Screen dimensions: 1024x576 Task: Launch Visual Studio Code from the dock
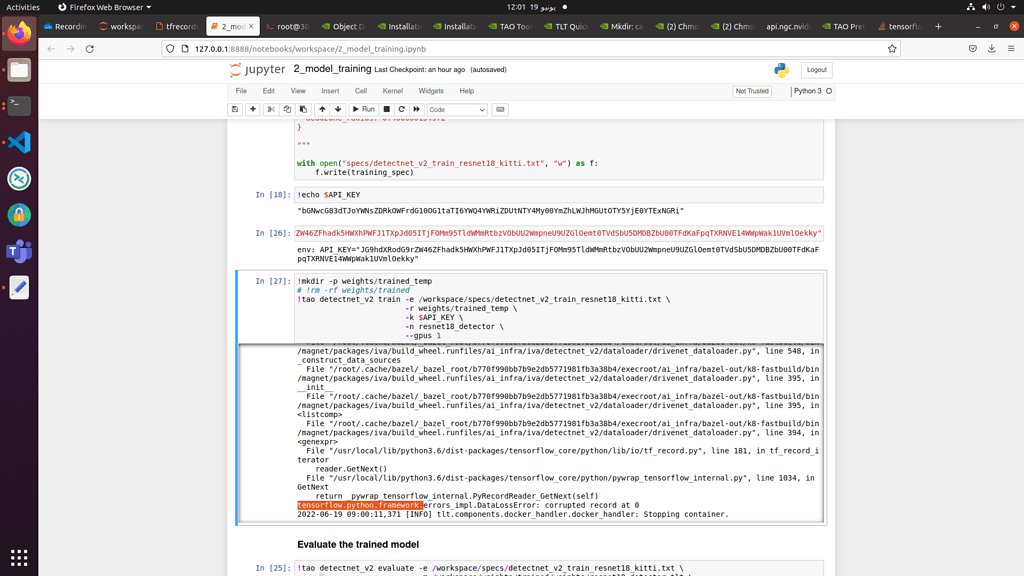[x=19, y=142]
